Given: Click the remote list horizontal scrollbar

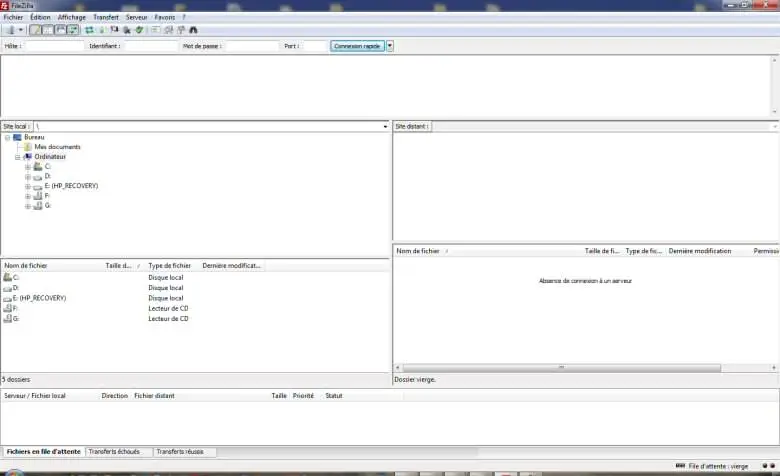Looking at the screenshot, I should [562, 368].
